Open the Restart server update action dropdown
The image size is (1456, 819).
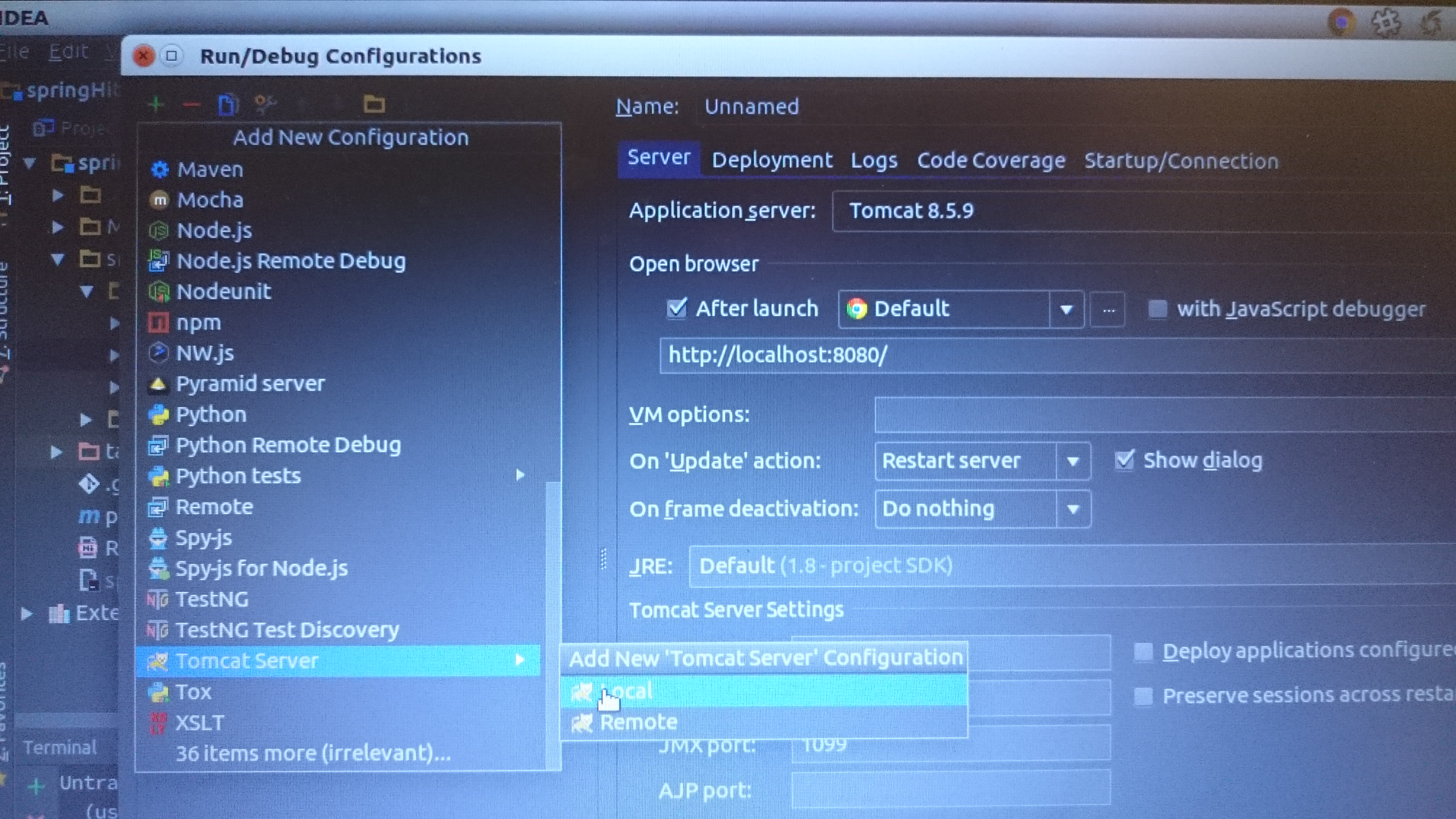coord(982,461)
